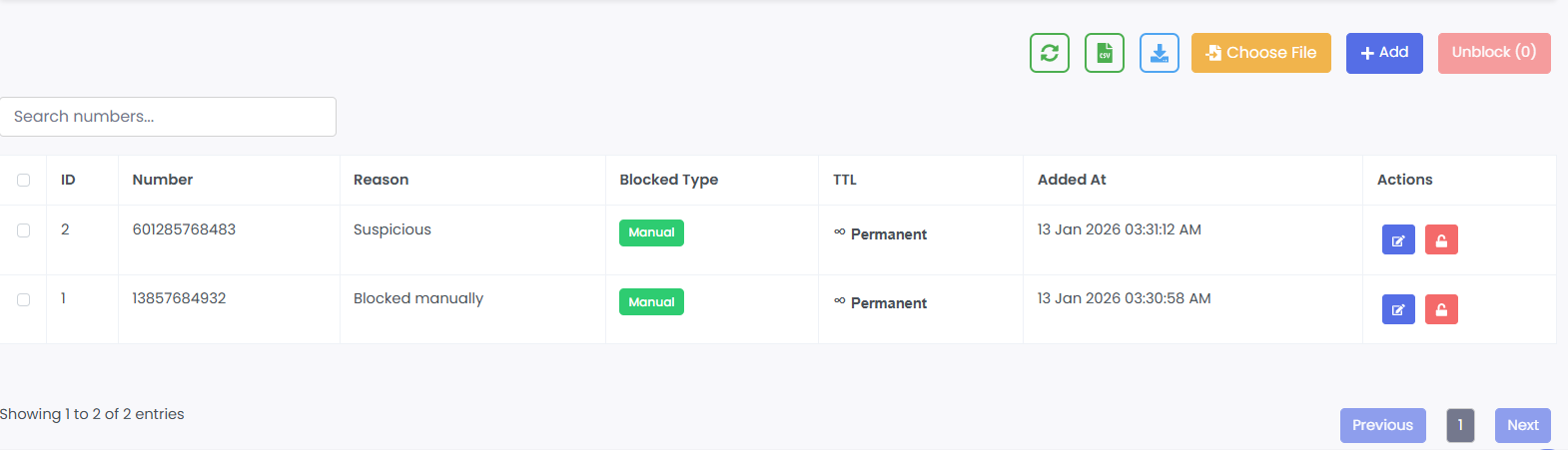The width and height of the screenshot is (1568, 450).
Task: Sort by the Added At column header
Action: (1072, 180)
